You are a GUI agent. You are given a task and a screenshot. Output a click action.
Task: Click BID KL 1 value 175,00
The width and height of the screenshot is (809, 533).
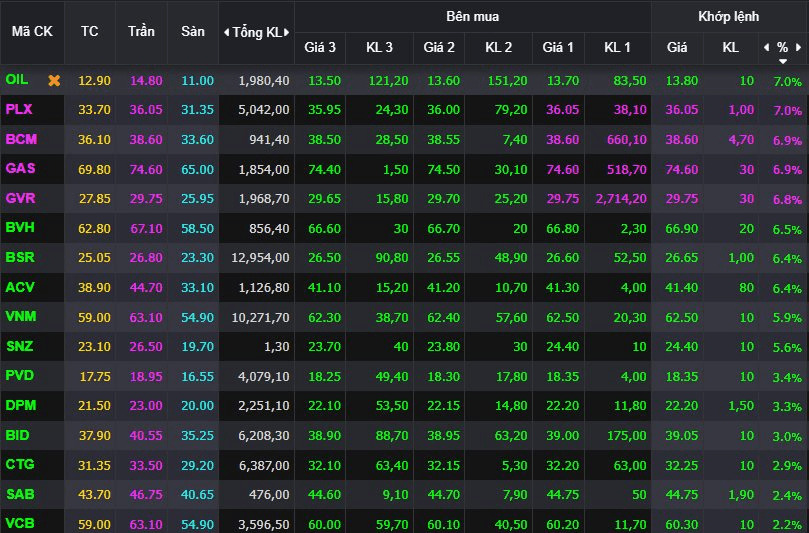pyautogui.click(x=627, y=435)
